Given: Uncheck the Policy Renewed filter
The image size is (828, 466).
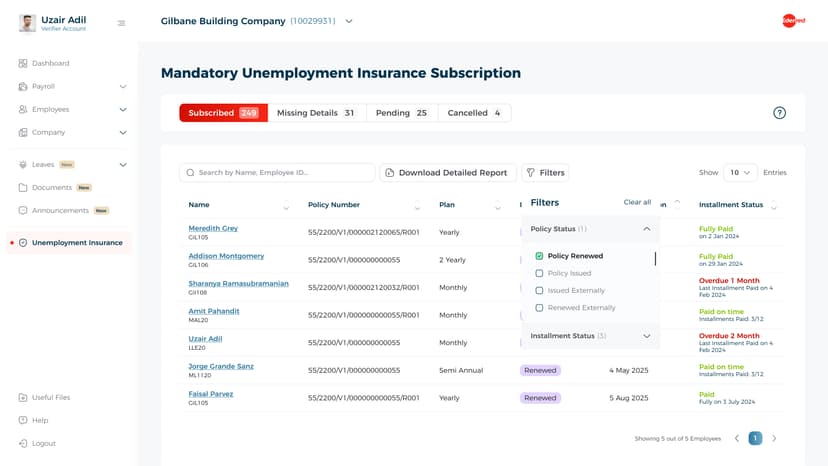Looking at the screenshot, I should [x=539, y=256].
